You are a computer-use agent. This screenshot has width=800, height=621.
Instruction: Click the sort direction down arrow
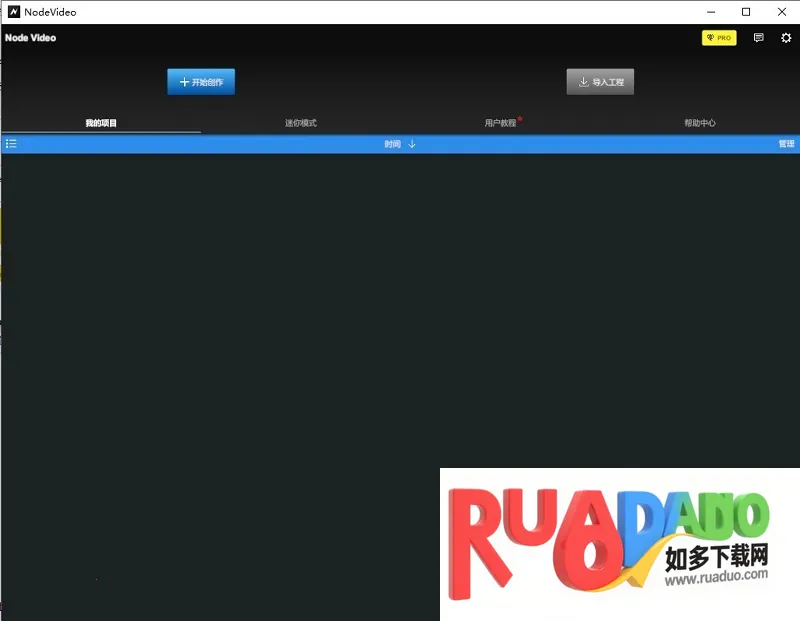tap(412, 144)
